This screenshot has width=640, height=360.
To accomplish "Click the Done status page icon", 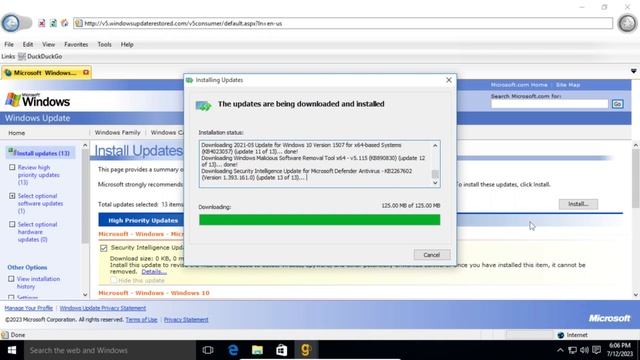I will [5, 335].
